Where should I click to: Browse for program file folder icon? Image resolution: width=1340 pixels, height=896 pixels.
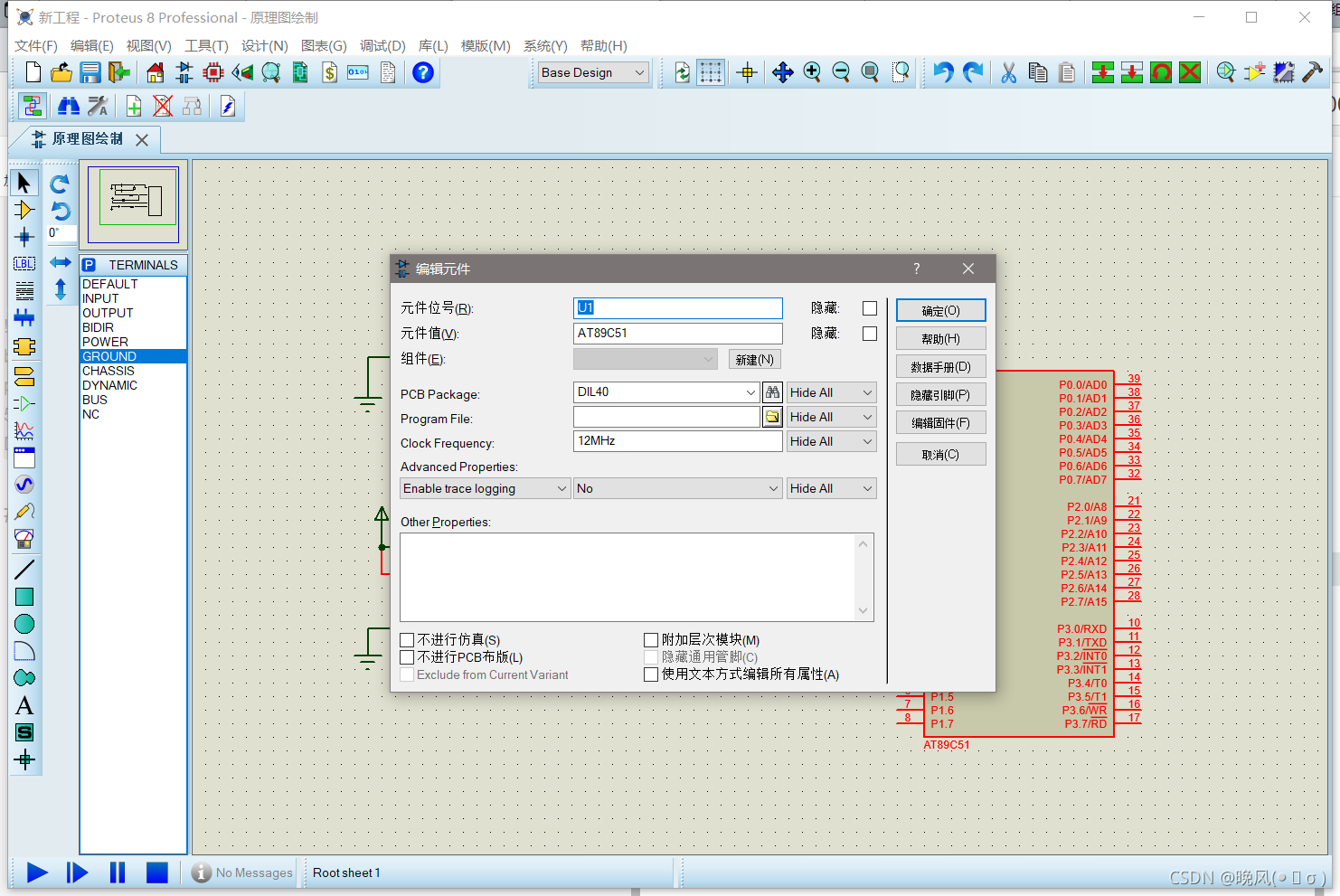772,417
